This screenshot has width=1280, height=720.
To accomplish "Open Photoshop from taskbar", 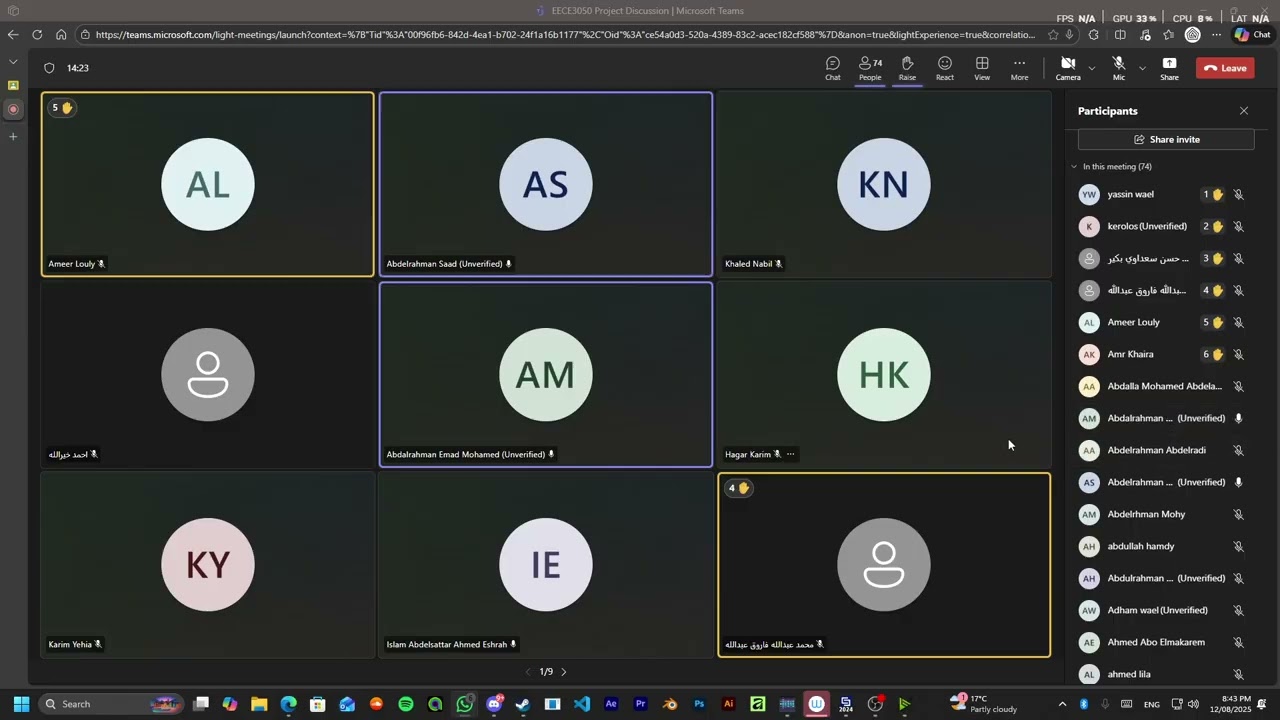I will (x=699, y=704).
